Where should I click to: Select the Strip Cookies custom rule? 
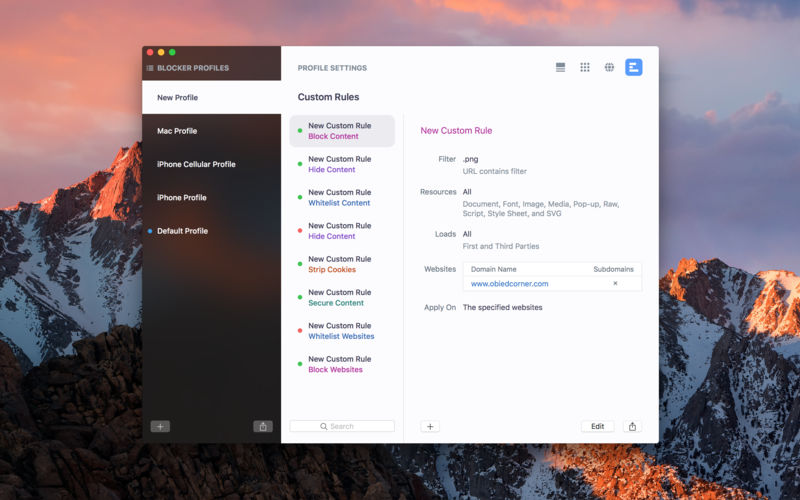[342, 264]
